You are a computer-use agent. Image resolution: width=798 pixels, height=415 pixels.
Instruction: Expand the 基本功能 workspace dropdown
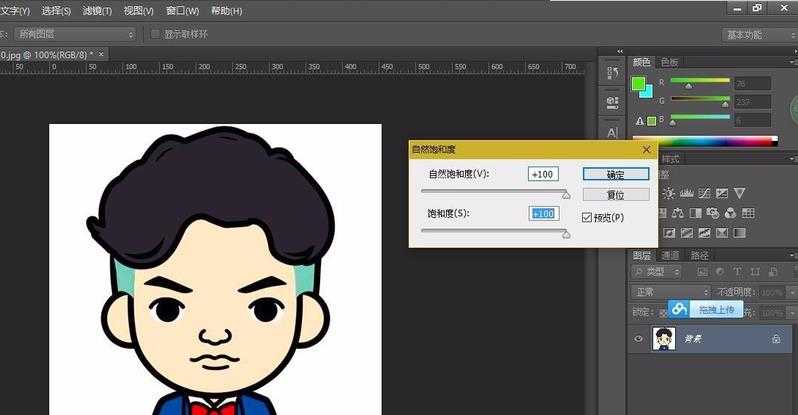coord(756,34)
